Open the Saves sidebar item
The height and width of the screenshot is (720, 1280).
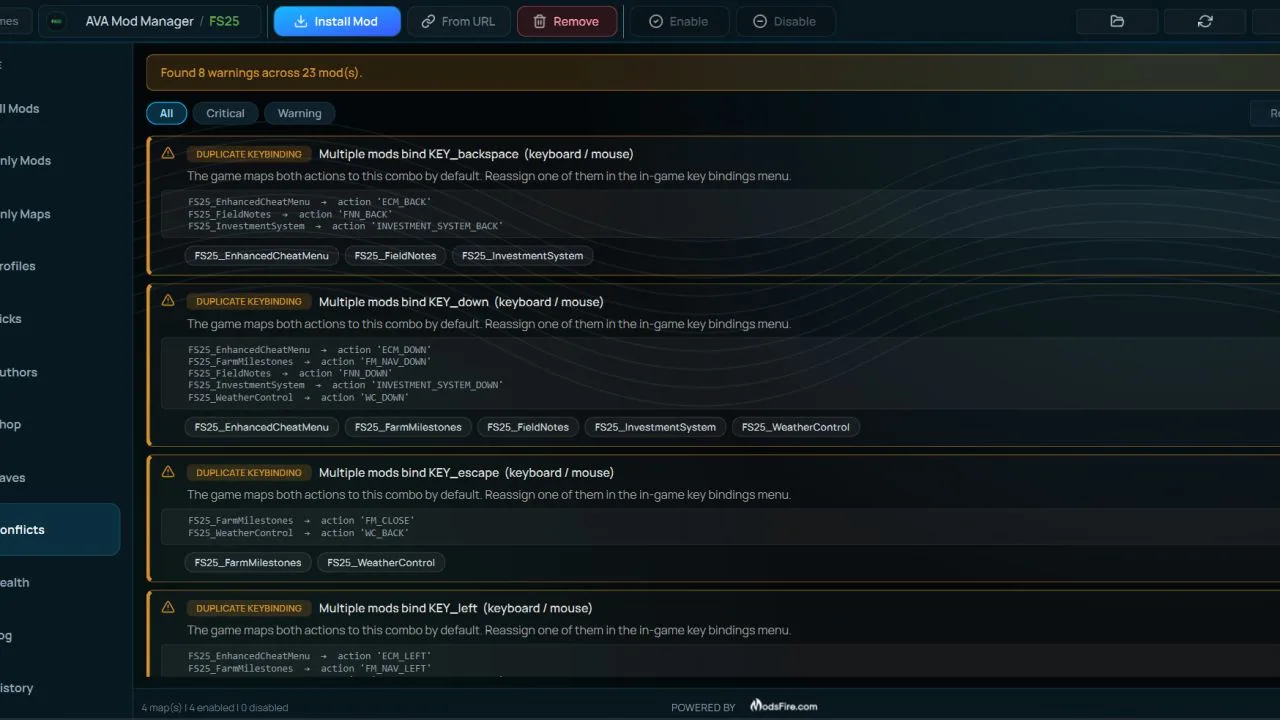pyautogui.click(x=60, y=478)
